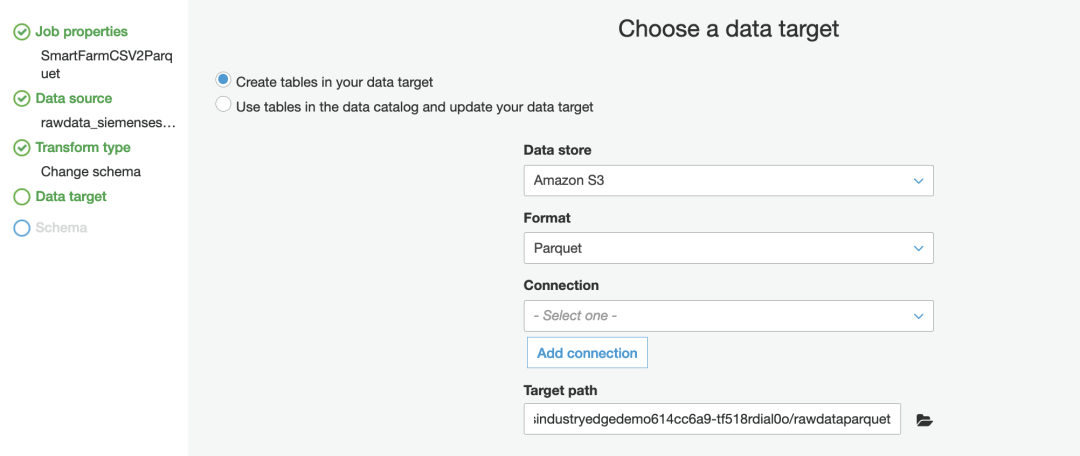Open the Format dropdown showing Parquet

coord(728,248)
